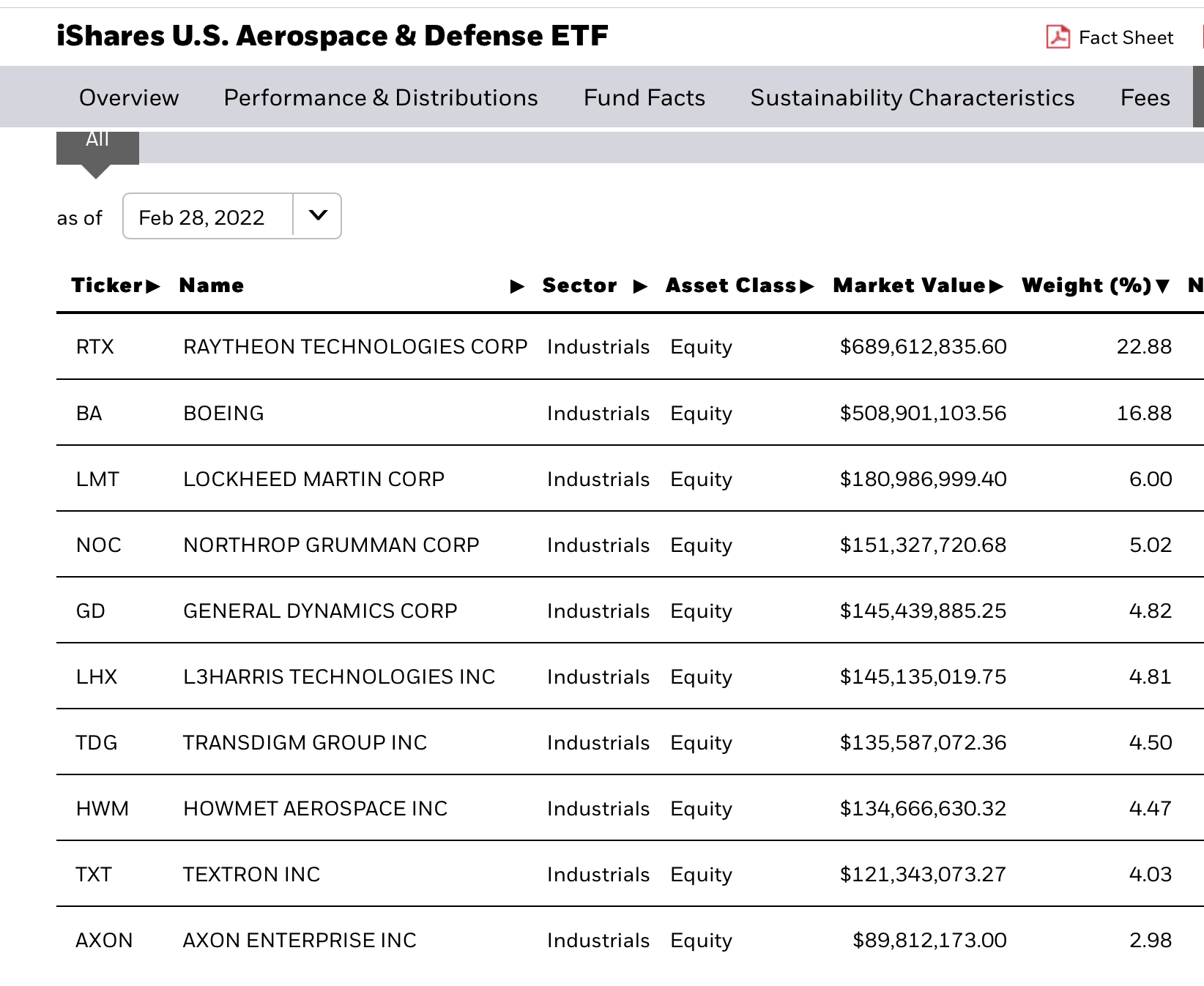Click market value $121,343,073.27
The height and width of the screenshot is (986, 1204).
[x=923, y=874]
